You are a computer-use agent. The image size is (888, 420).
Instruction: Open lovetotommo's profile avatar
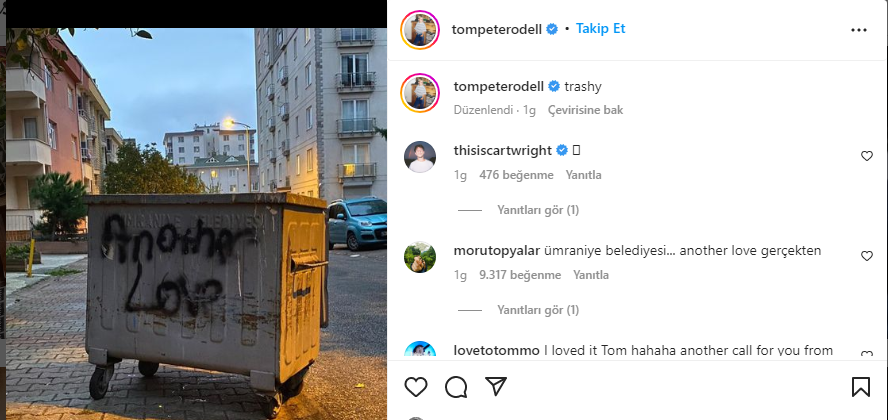420,353
